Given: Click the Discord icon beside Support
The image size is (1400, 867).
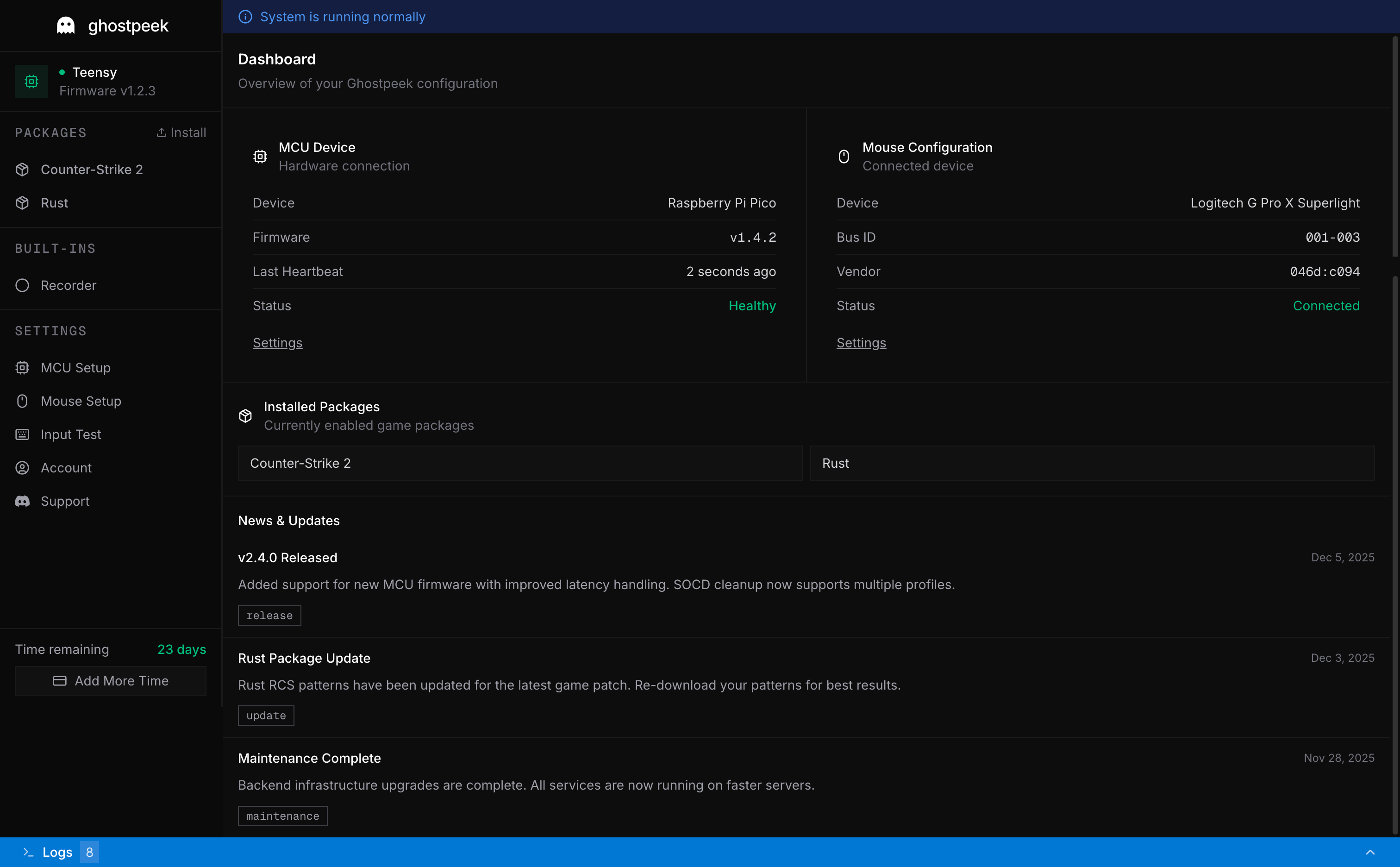Looking at the screenshot, I should (22, 501).
